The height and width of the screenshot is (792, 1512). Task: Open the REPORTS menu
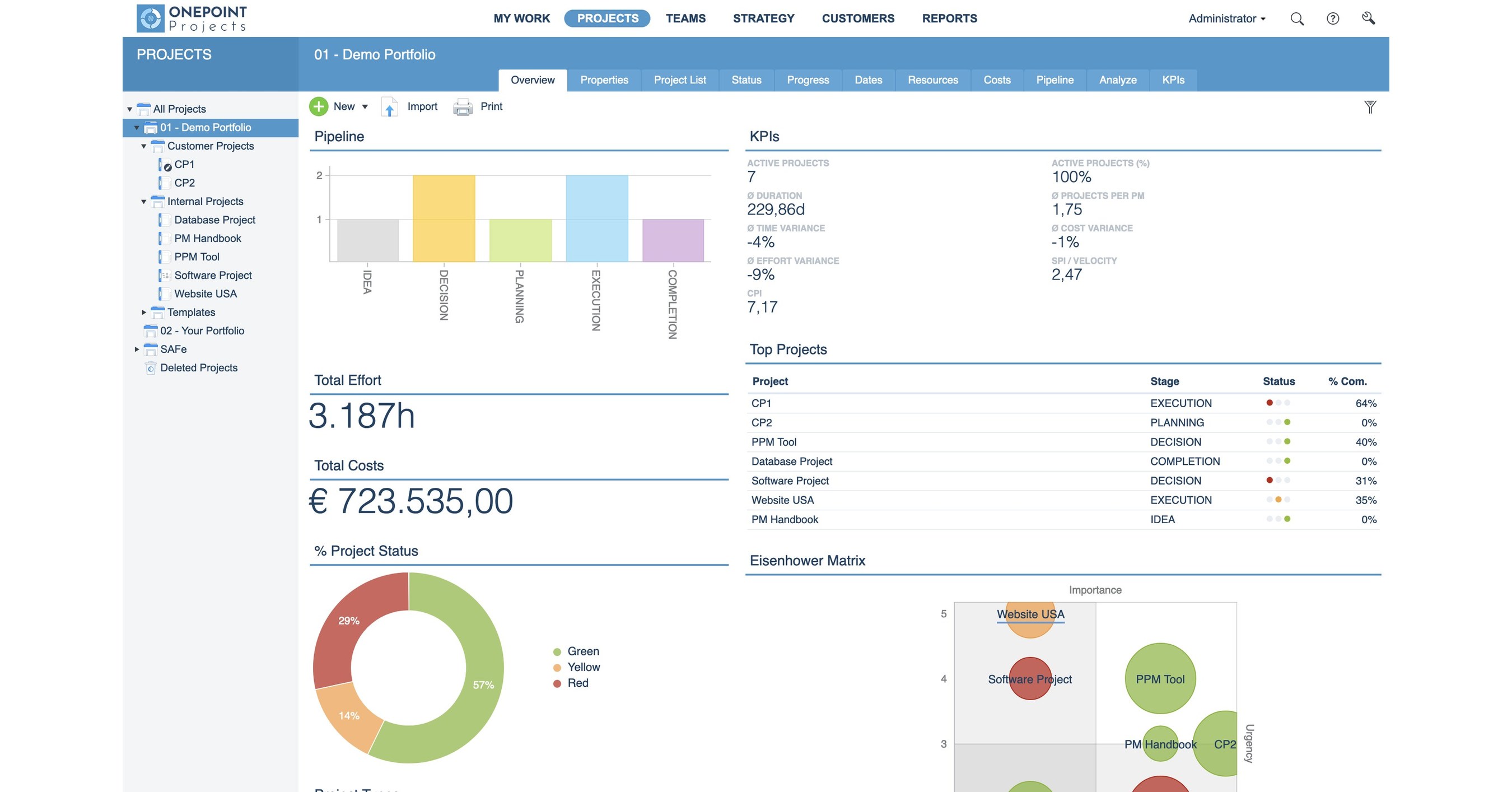pyautogui.click(x=950, y=19)
